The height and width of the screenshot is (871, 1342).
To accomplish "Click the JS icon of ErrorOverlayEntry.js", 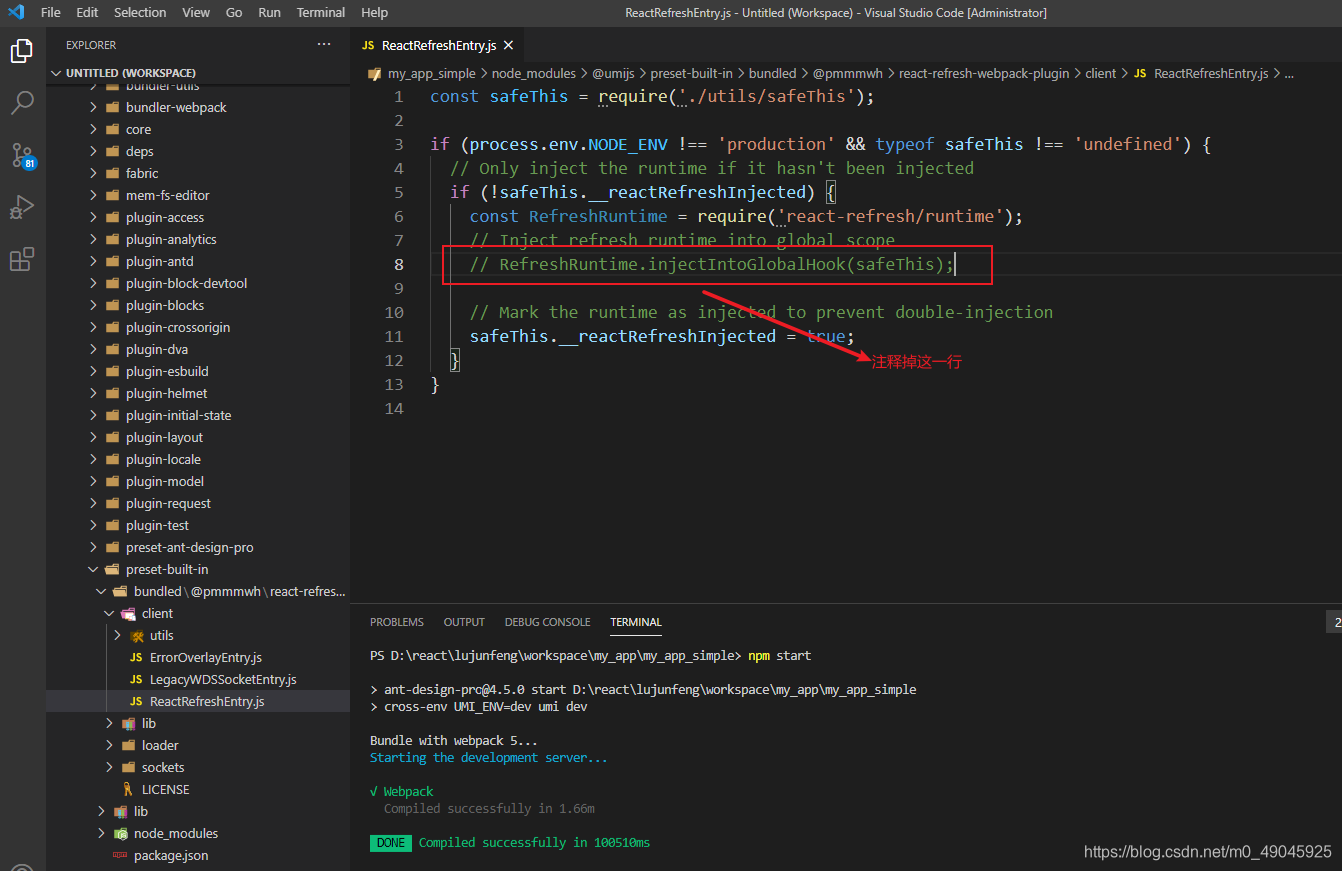I will pyautogui.click(x=136, y=657).
